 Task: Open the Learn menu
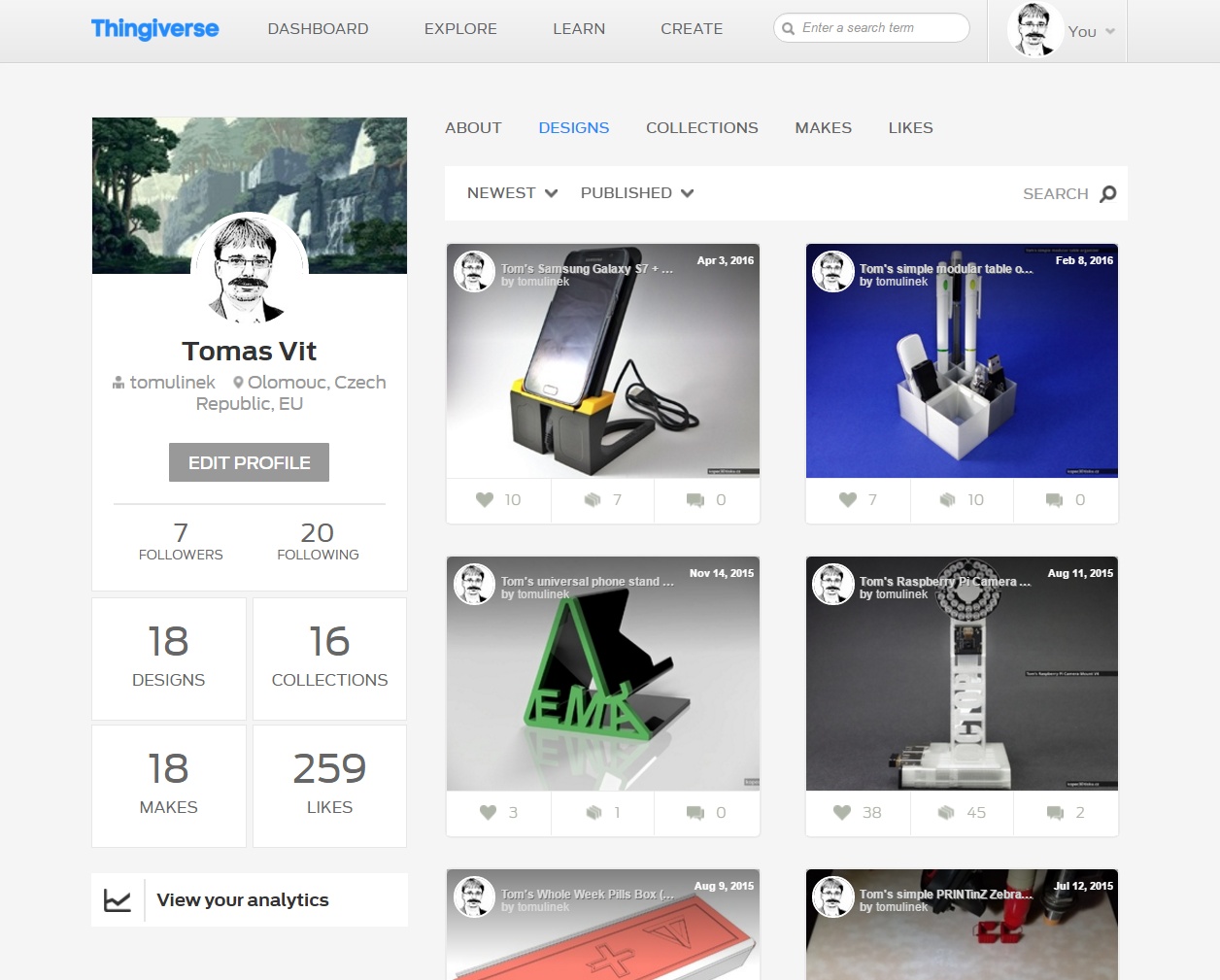pos(579,29)
